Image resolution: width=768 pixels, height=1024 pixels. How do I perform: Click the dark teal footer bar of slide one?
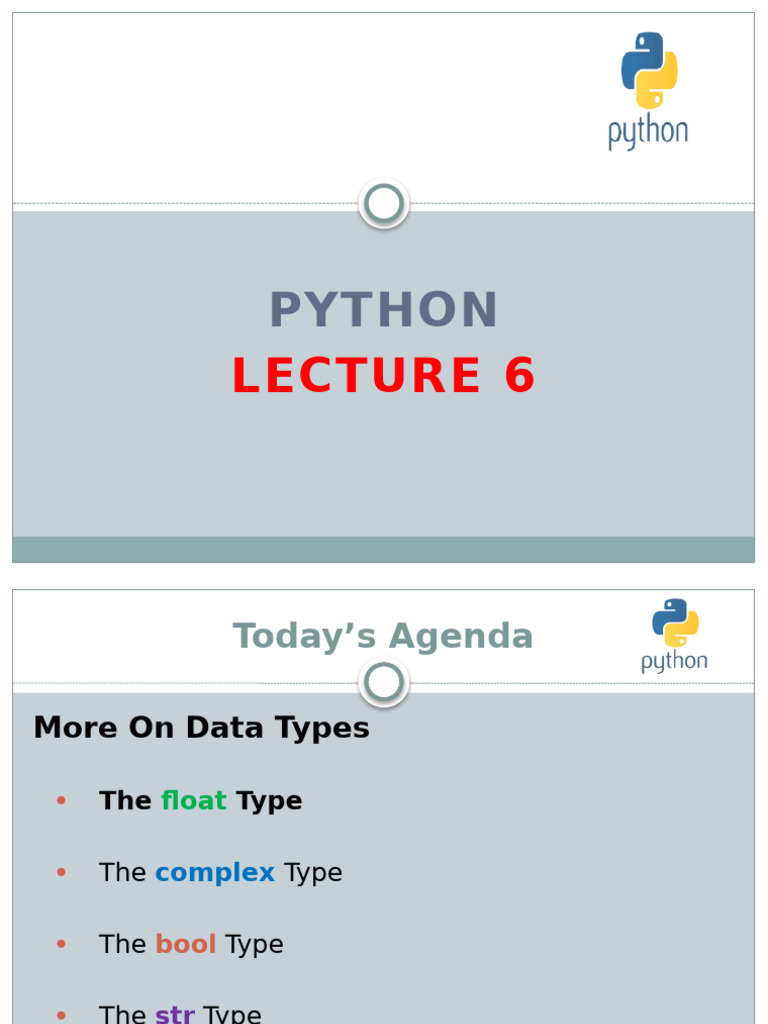click(x=383, y=549)
